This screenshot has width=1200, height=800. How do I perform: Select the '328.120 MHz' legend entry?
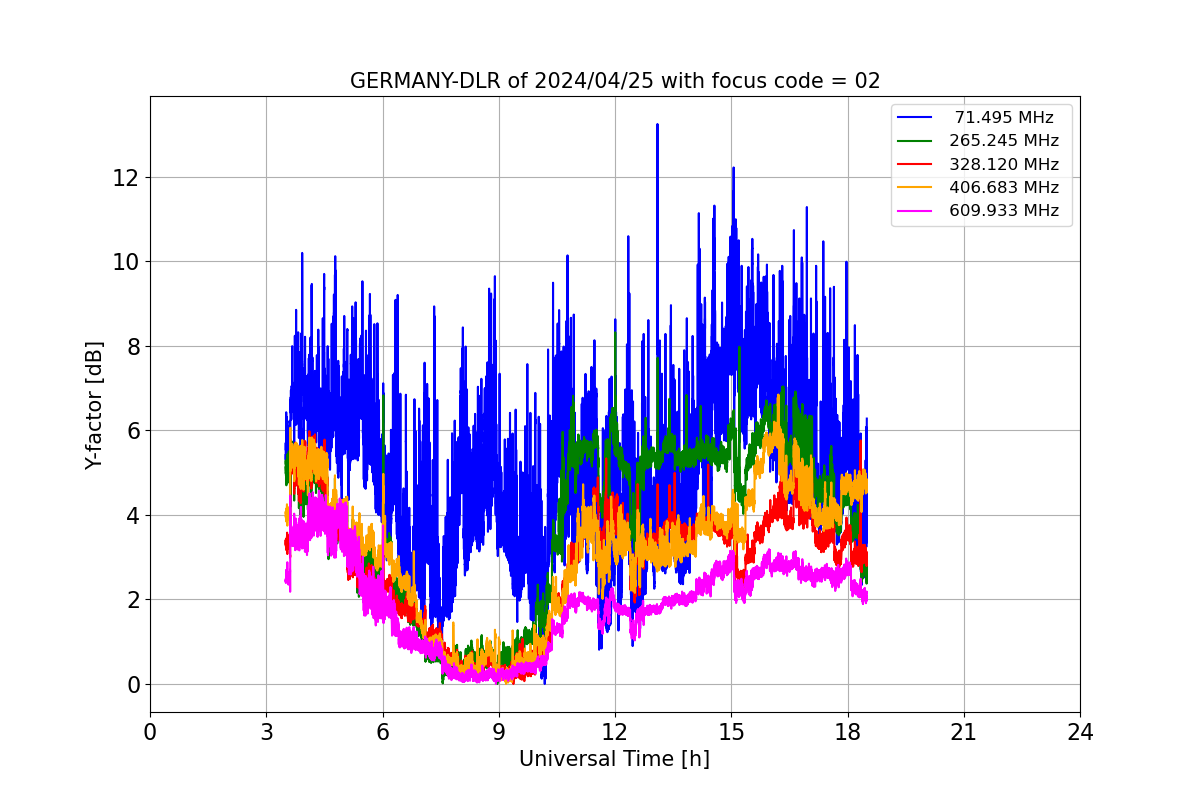(x=1003, y=164)
